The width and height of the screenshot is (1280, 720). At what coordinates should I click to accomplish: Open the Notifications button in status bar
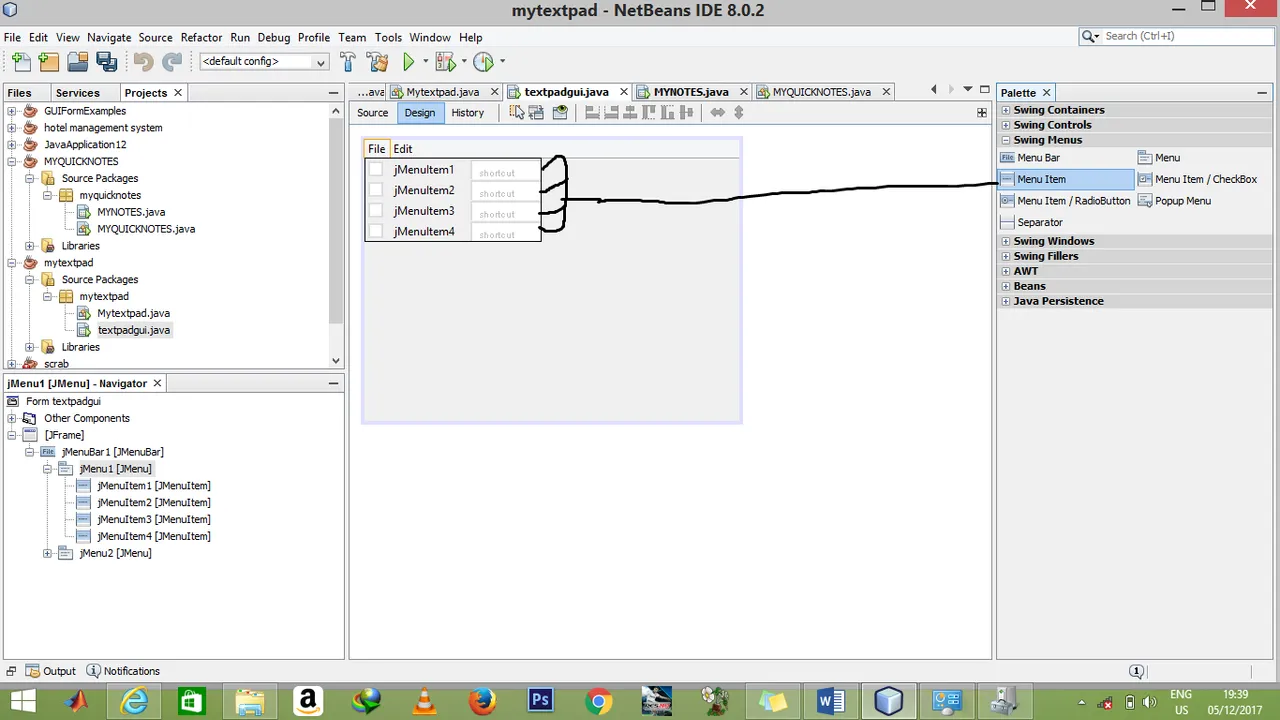point(123,671)
